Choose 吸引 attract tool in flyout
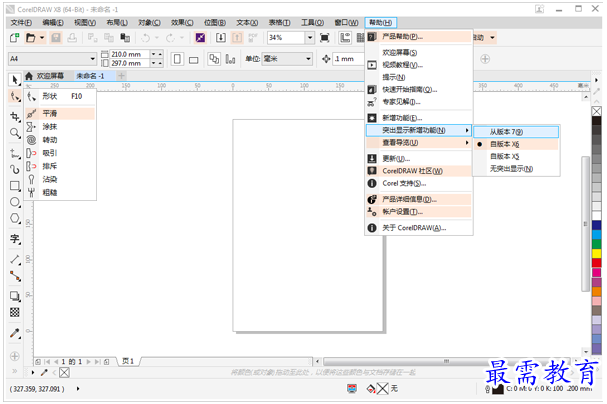607x404 pixels. tap(60, 153)
